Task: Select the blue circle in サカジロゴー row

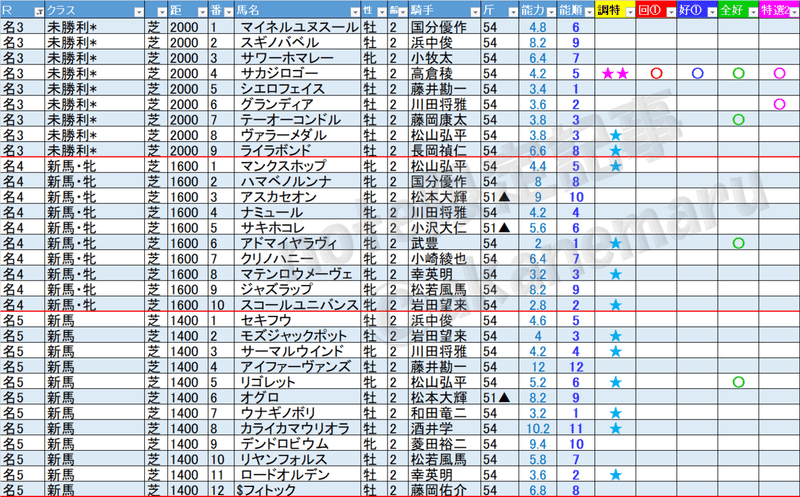Action: (697, 73)
